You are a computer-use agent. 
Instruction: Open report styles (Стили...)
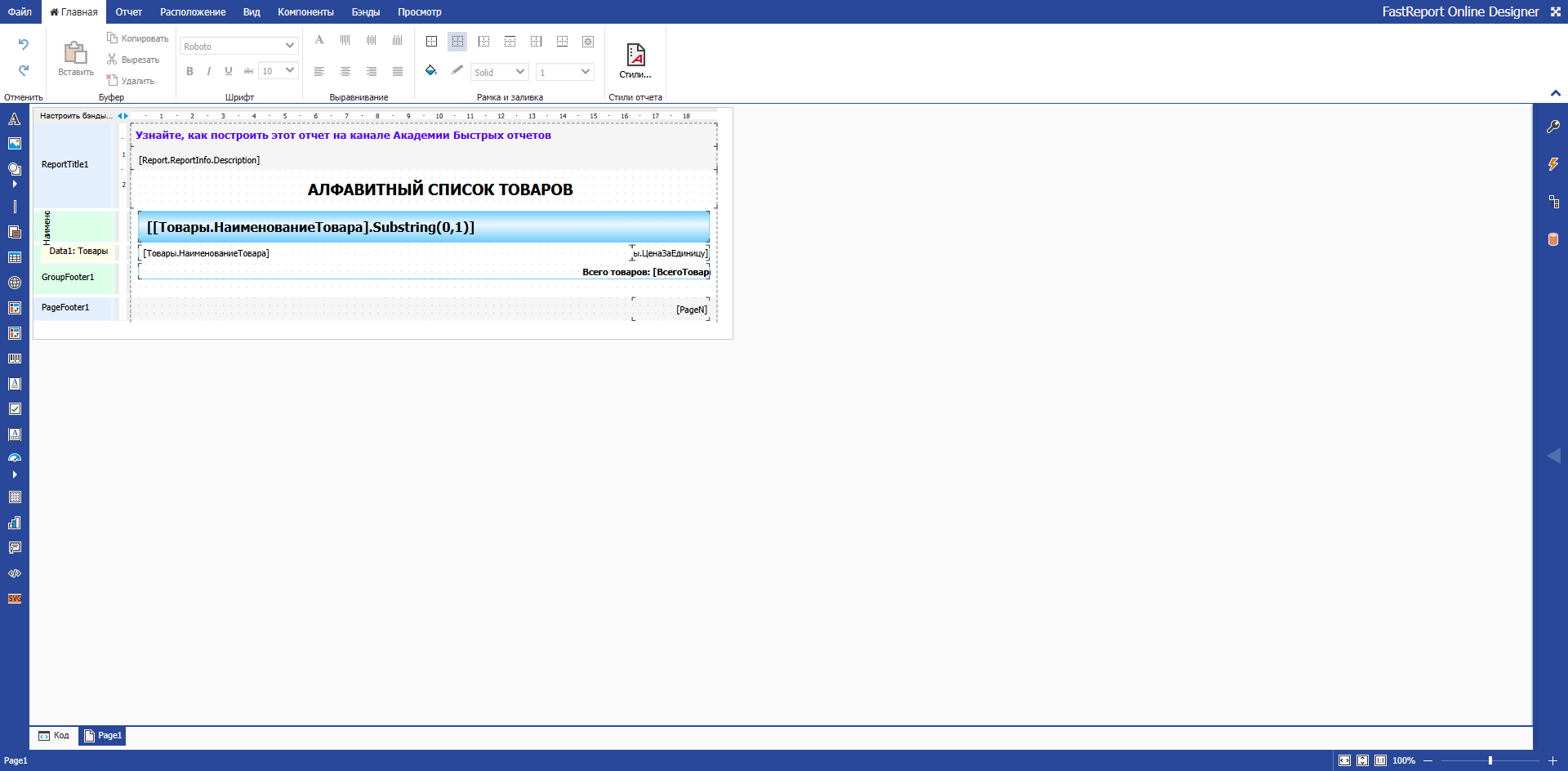pos(635,60)
